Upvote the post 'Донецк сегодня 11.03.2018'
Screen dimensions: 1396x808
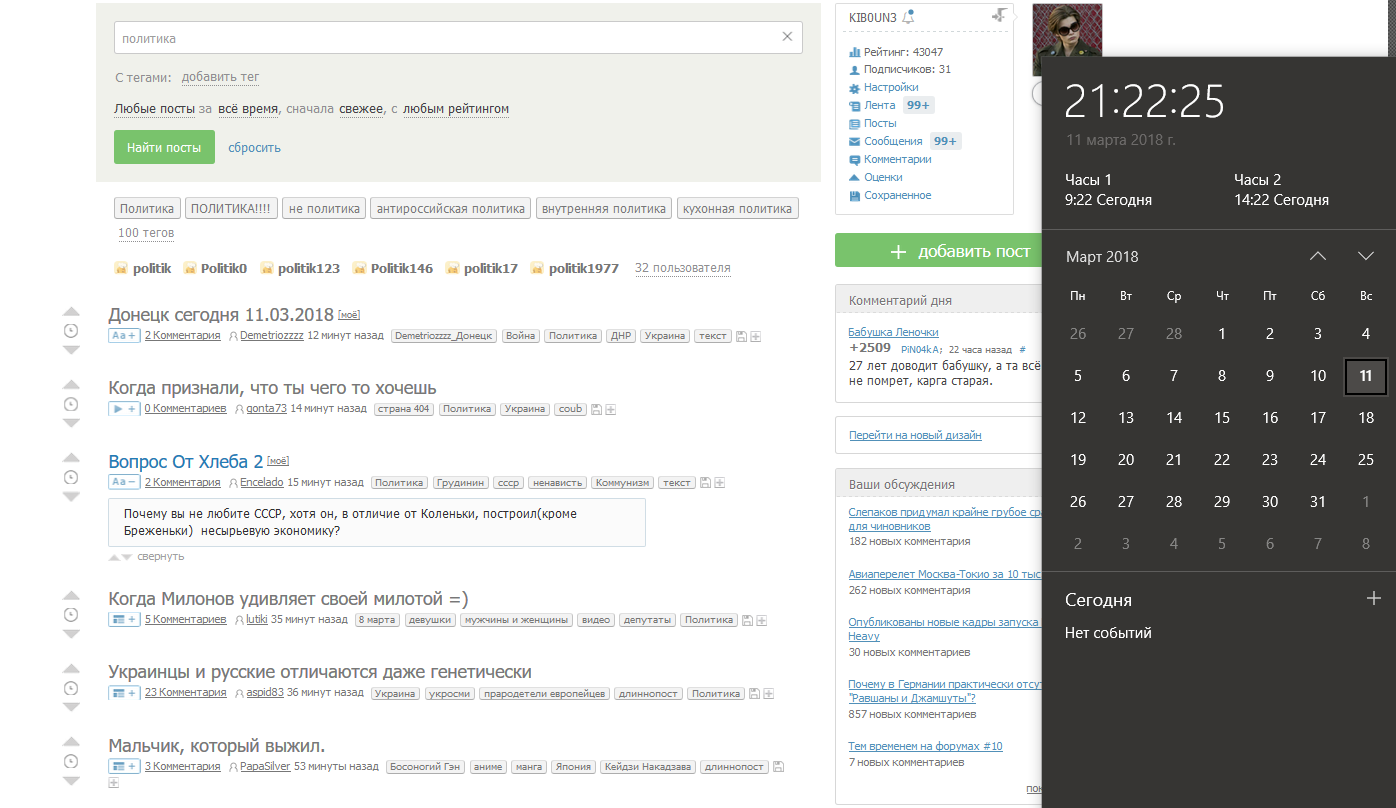tap(71, 312)
